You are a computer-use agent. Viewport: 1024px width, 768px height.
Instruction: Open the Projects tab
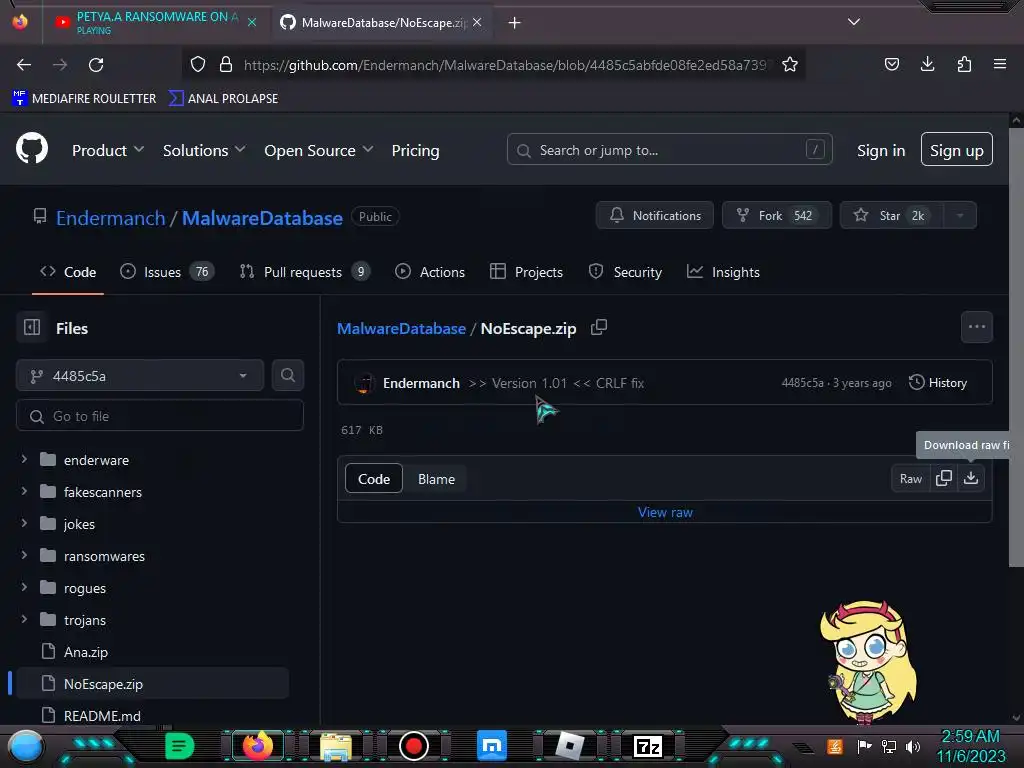[x=526, y=272]
